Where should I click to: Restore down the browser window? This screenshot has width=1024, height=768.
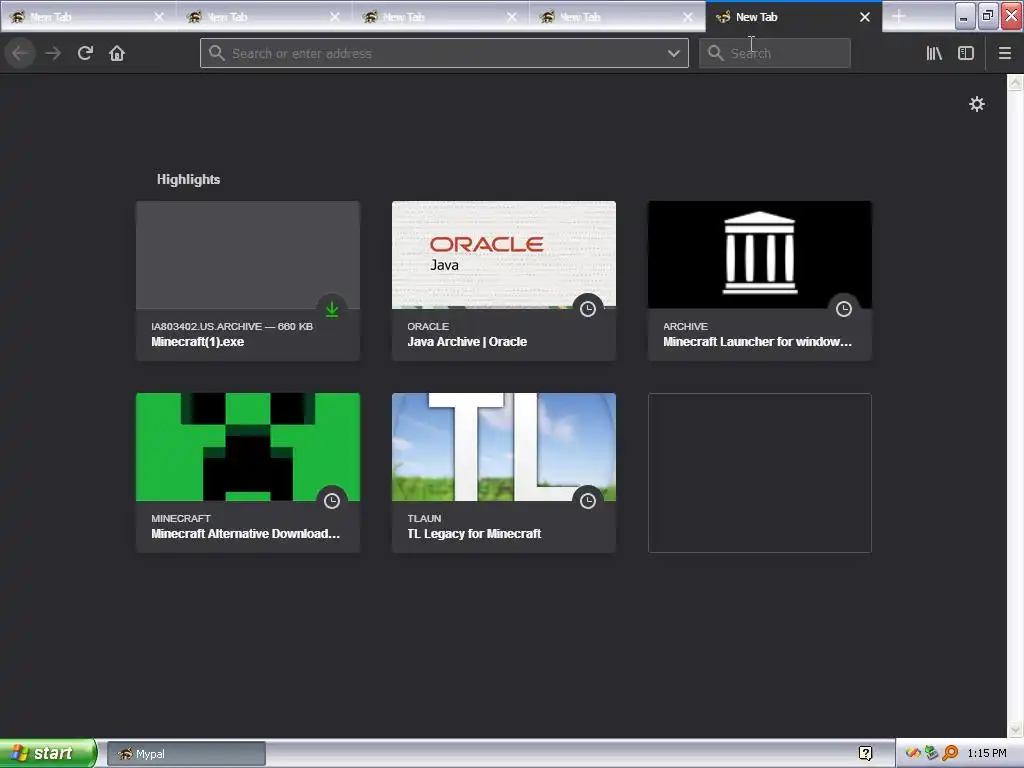pos(987,16)
